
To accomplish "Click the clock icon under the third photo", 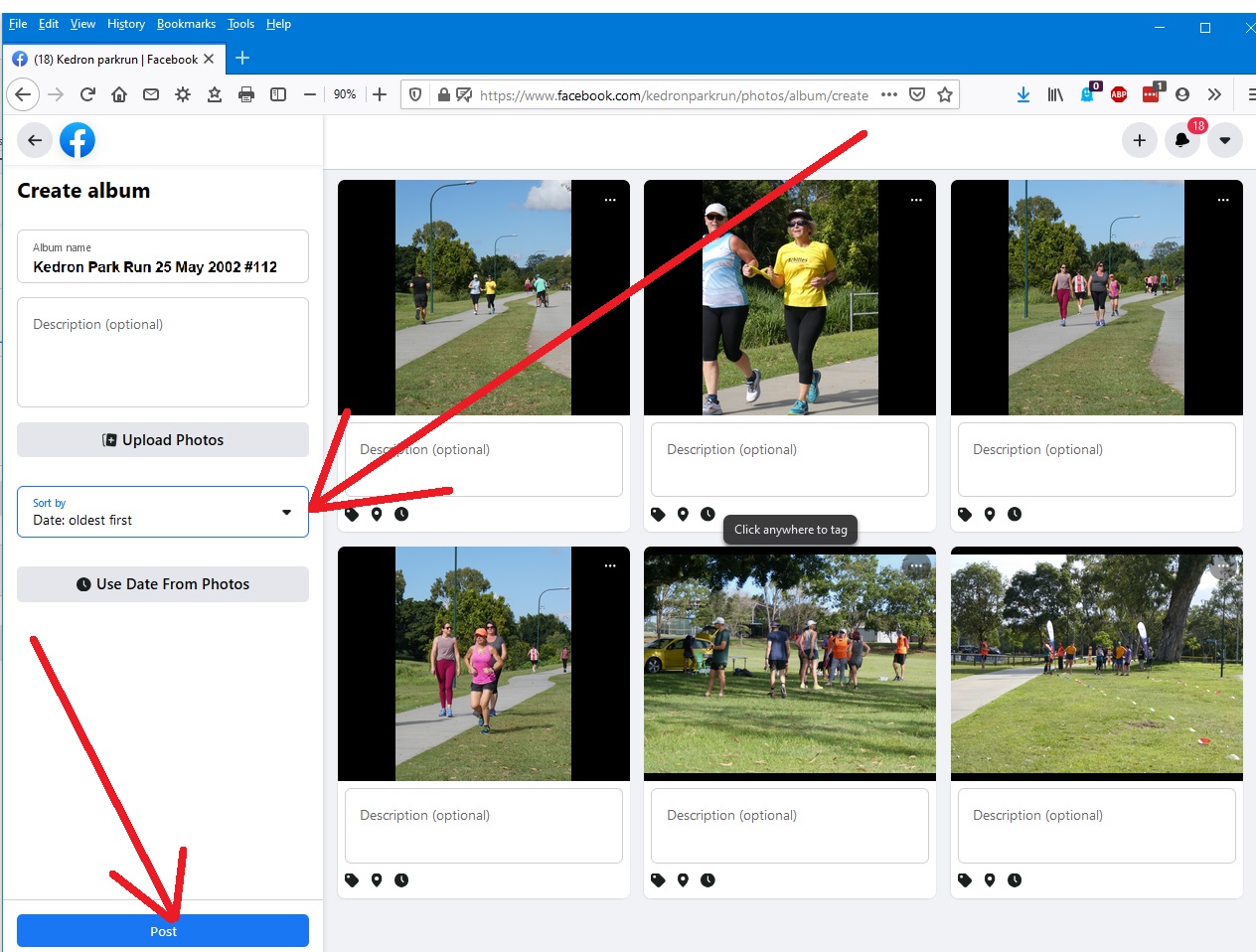I will (1015, 514).
